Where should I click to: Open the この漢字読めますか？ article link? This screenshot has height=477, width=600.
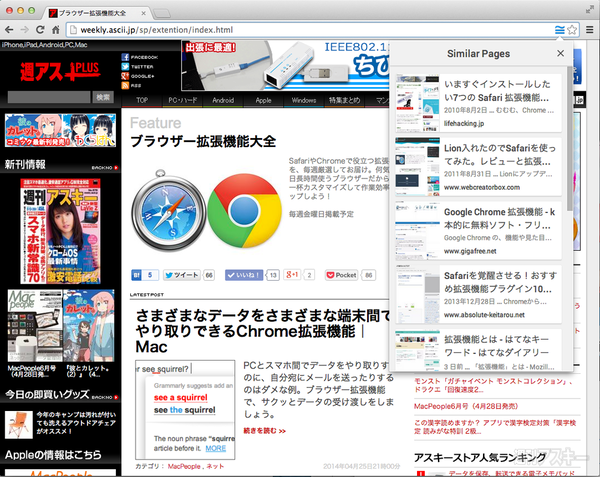click(495, 427)
